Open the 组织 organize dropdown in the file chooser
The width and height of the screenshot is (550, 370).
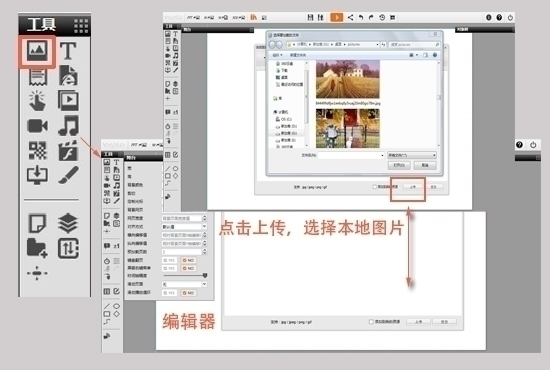[277, 55]
